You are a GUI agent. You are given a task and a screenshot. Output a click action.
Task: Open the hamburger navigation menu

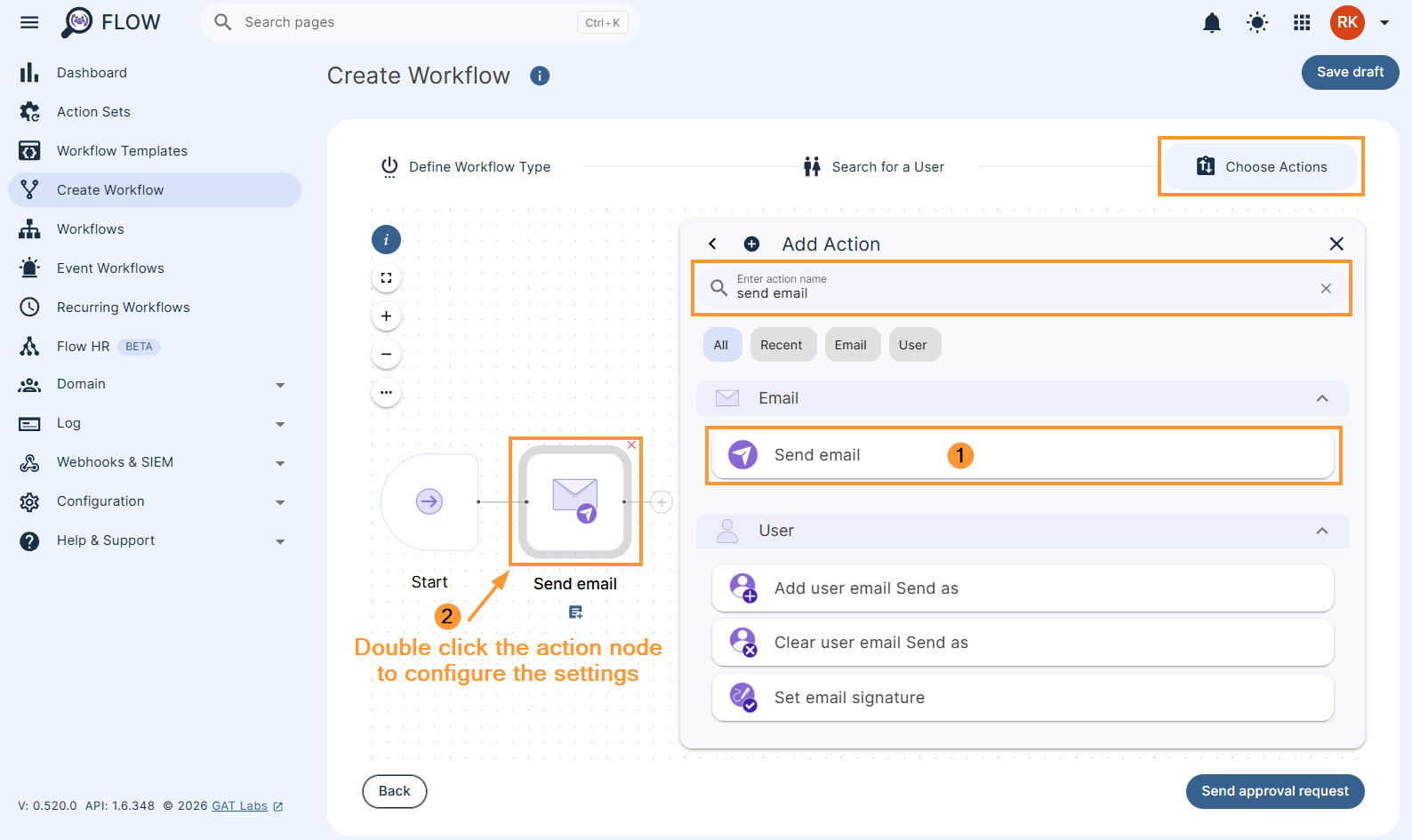click(29, 22)
